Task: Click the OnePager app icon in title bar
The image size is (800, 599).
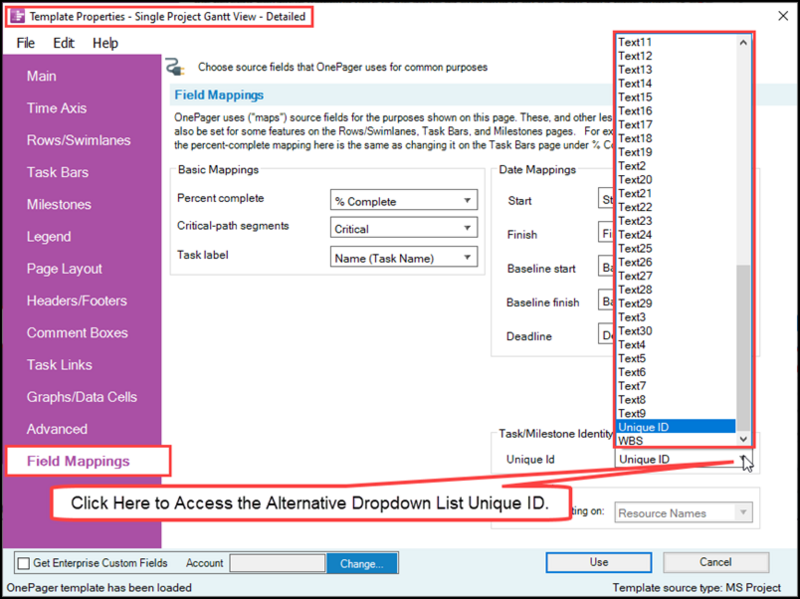Action: coord(17,16)
